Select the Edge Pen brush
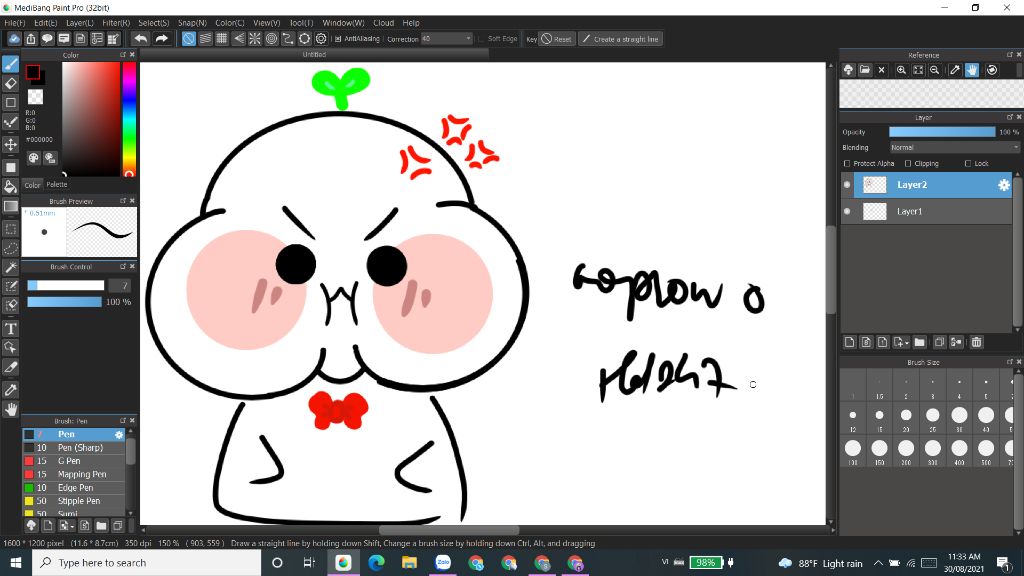The width and height of the screenshot is (1024, 576). tap(74, 488)
